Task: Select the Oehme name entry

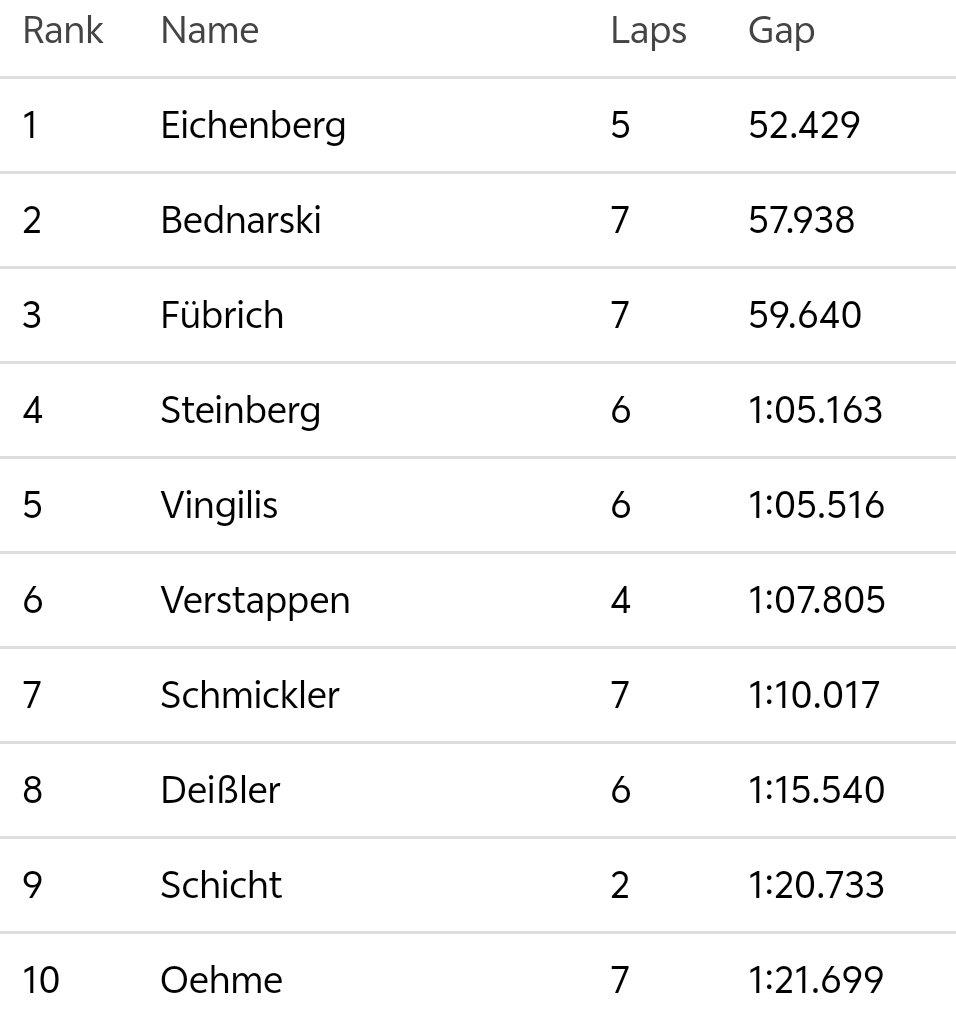Action: pyautogui.click(x=221, y=980)
